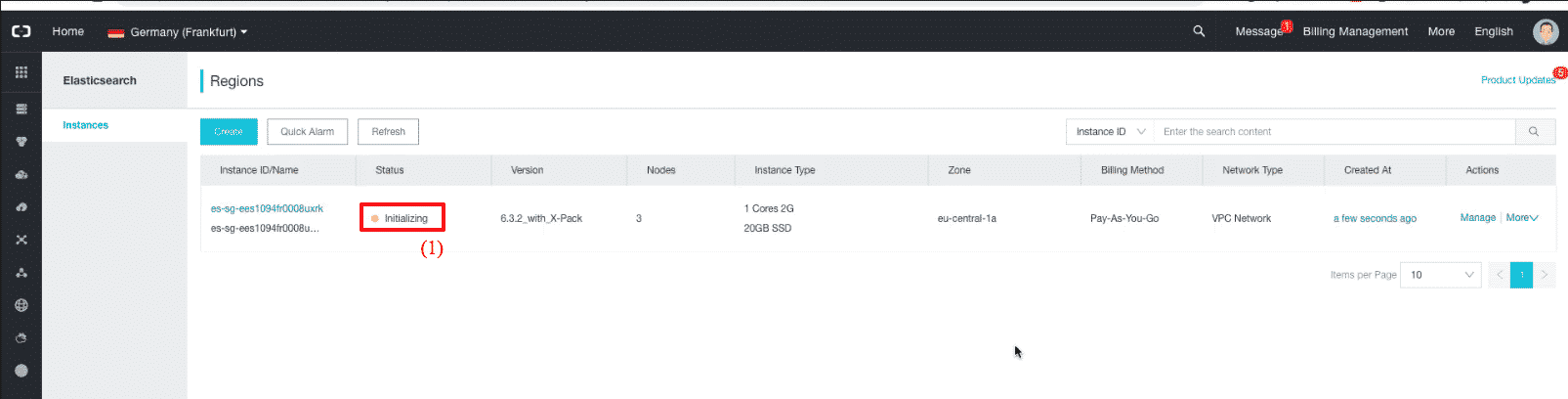Image resolution: width=1568 pixels, height=399 pixels.
Task: Go to previous page arrow in pagination
Action: coord(1499,275)
